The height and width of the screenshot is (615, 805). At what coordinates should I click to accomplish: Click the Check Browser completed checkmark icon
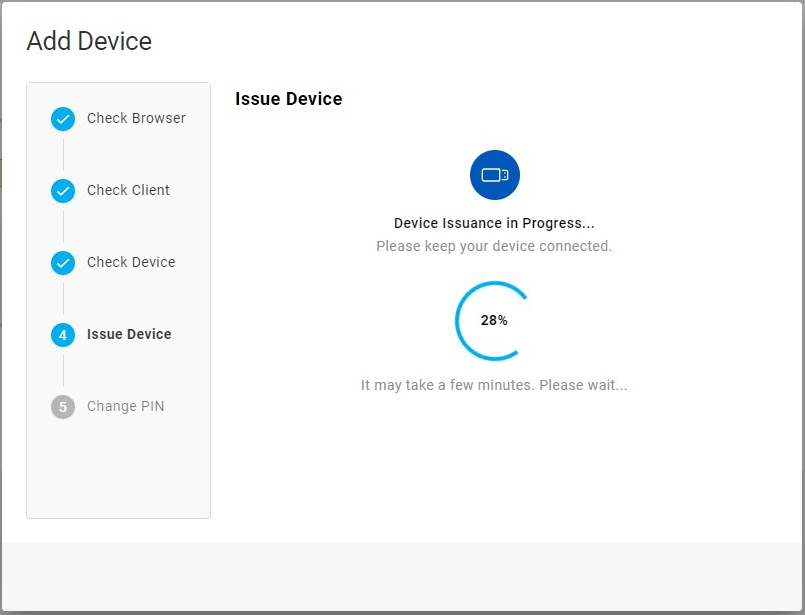click(x=63, y=119)
